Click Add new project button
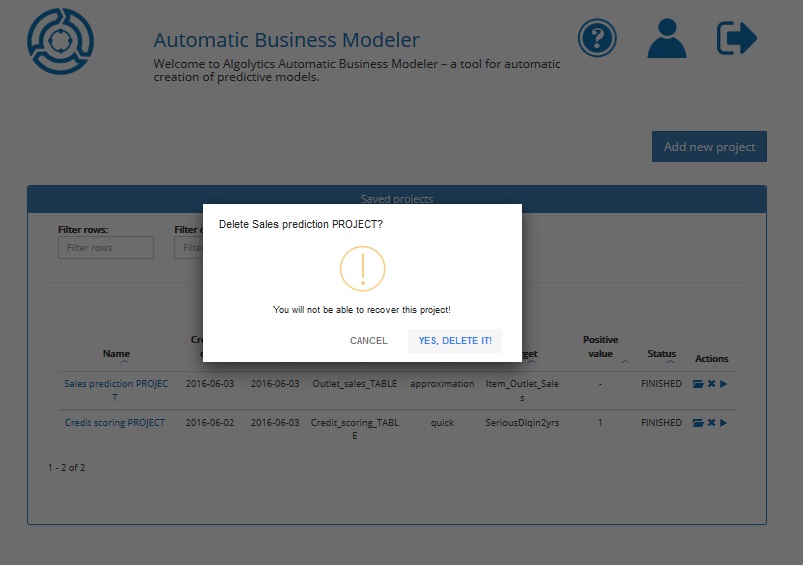The height and width of the screenshot is (565, 803). (709, 147)
